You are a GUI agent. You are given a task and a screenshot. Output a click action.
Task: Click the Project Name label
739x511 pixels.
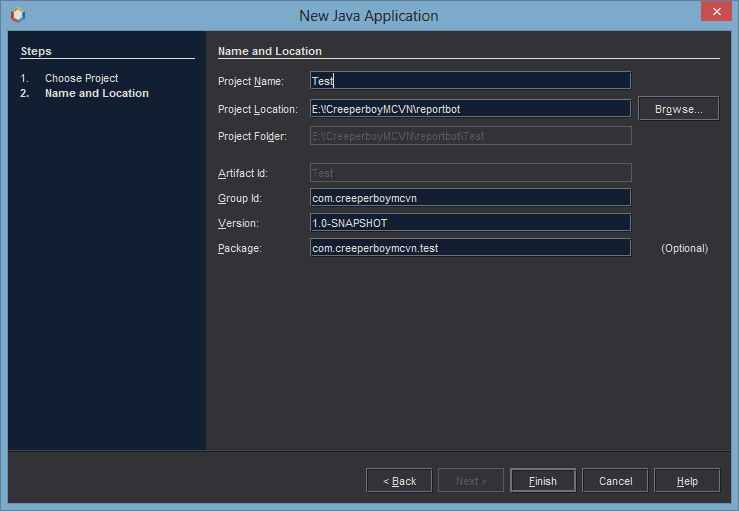251,81
